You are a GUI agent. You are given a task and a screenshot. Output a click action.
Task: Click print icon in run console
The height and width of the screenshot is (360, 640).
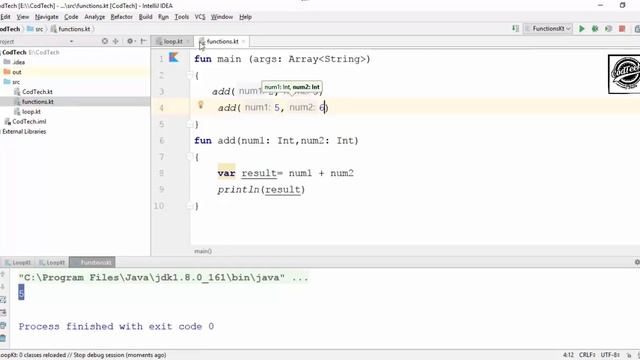[3, 325]
